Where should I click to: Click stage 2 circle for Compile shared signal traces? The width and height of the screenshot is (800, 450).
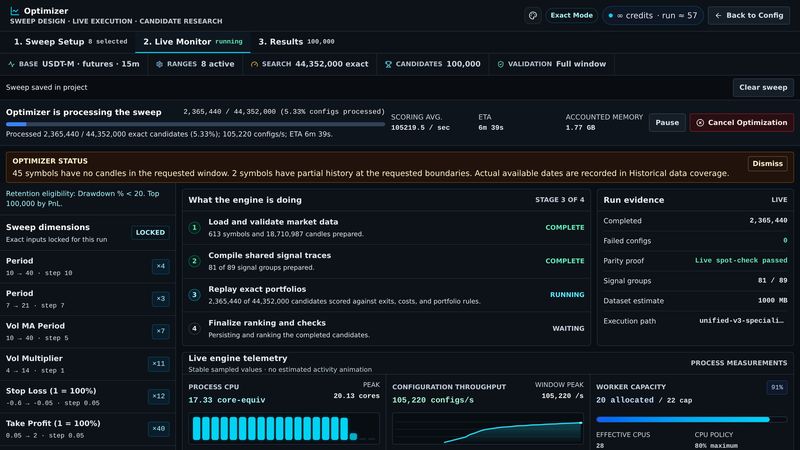194,261
